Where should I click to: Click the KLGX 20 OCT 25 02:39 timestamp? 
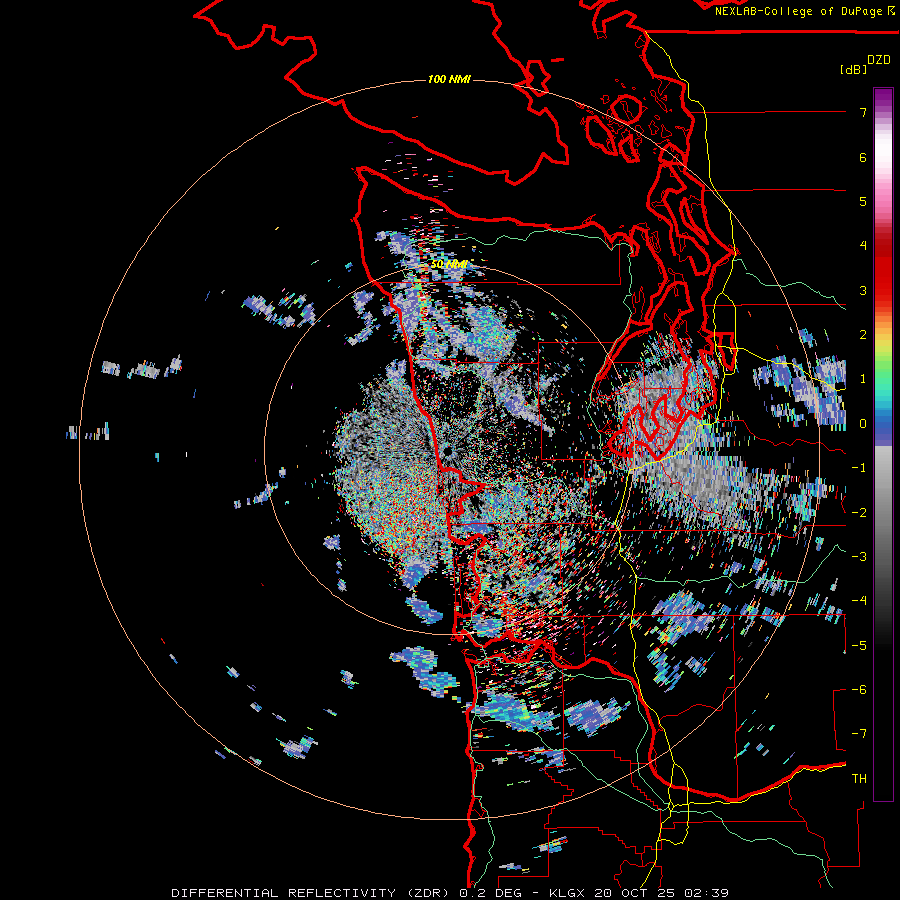[x=639, y=893]
